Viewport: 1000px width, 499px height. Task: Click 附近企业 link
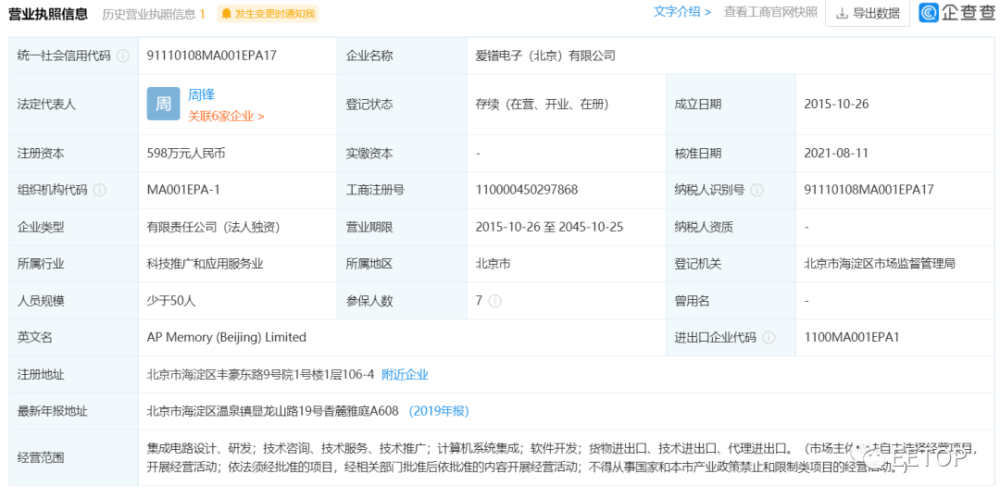[x=405, y=375]
